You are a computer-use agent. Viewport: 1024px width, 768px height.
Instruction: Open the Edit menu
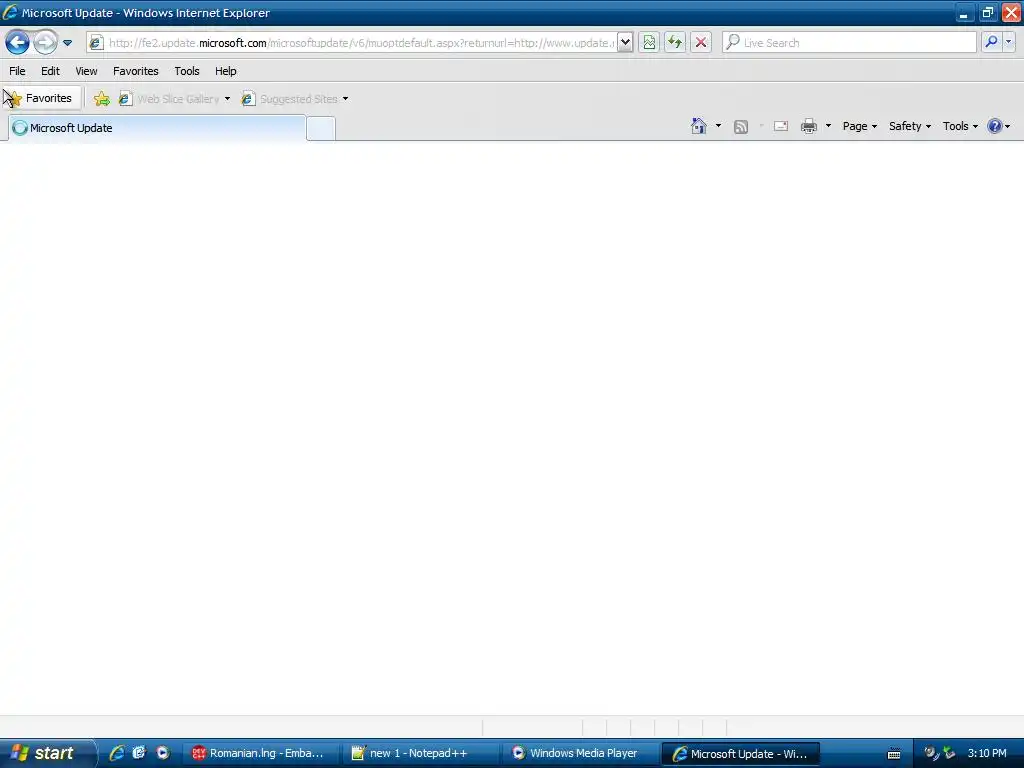pyautogui.click(x=50, y=71)
